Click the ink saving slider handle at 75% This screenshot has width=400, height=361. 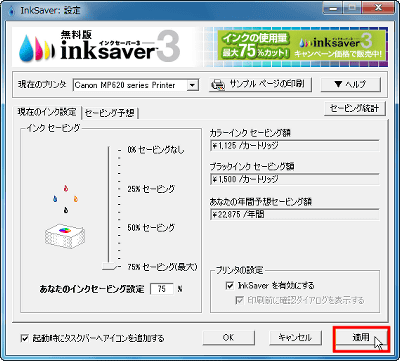coord(109,267)
